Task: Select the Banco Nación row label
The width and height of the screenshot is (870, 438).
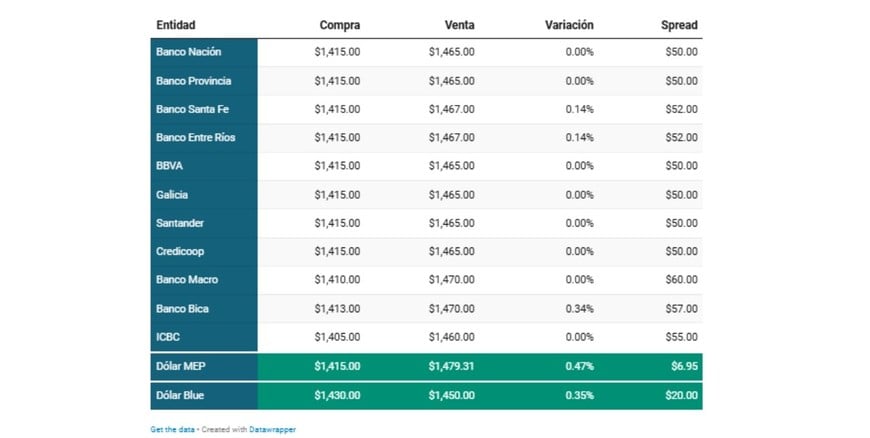Action: (x=188, y=52)
